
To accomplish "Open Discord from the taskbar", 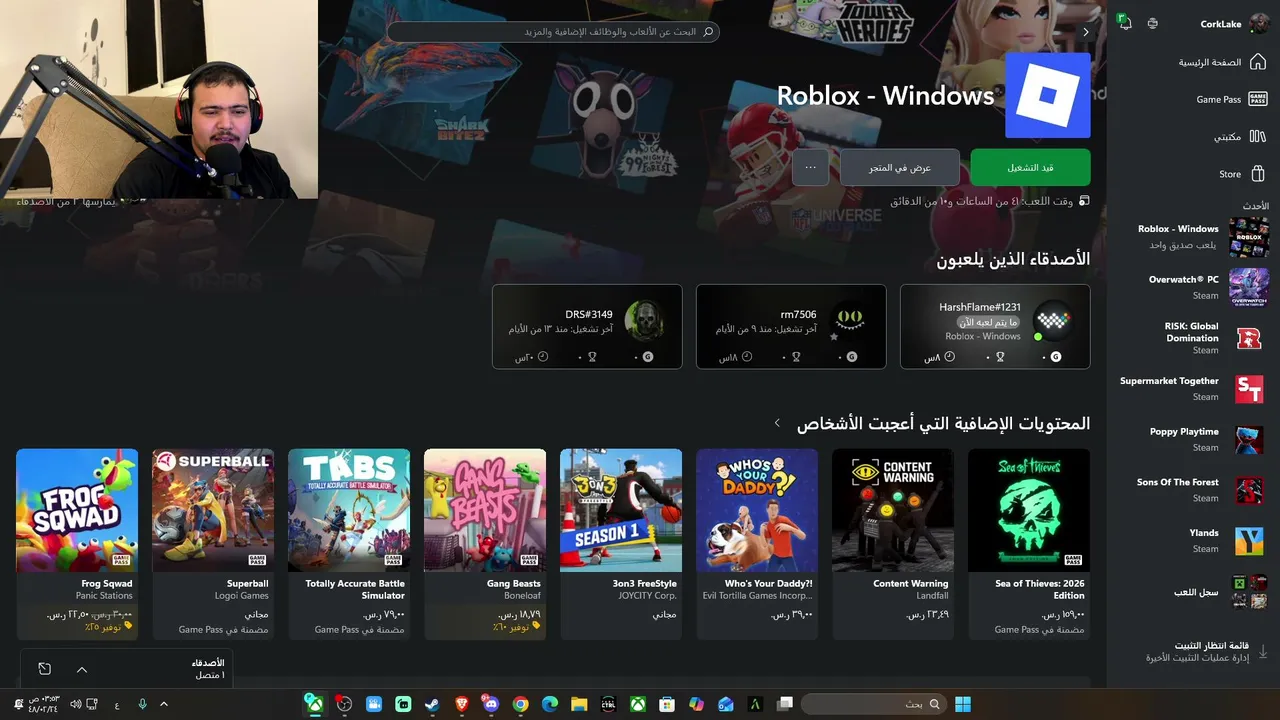I will click(491, 704).
